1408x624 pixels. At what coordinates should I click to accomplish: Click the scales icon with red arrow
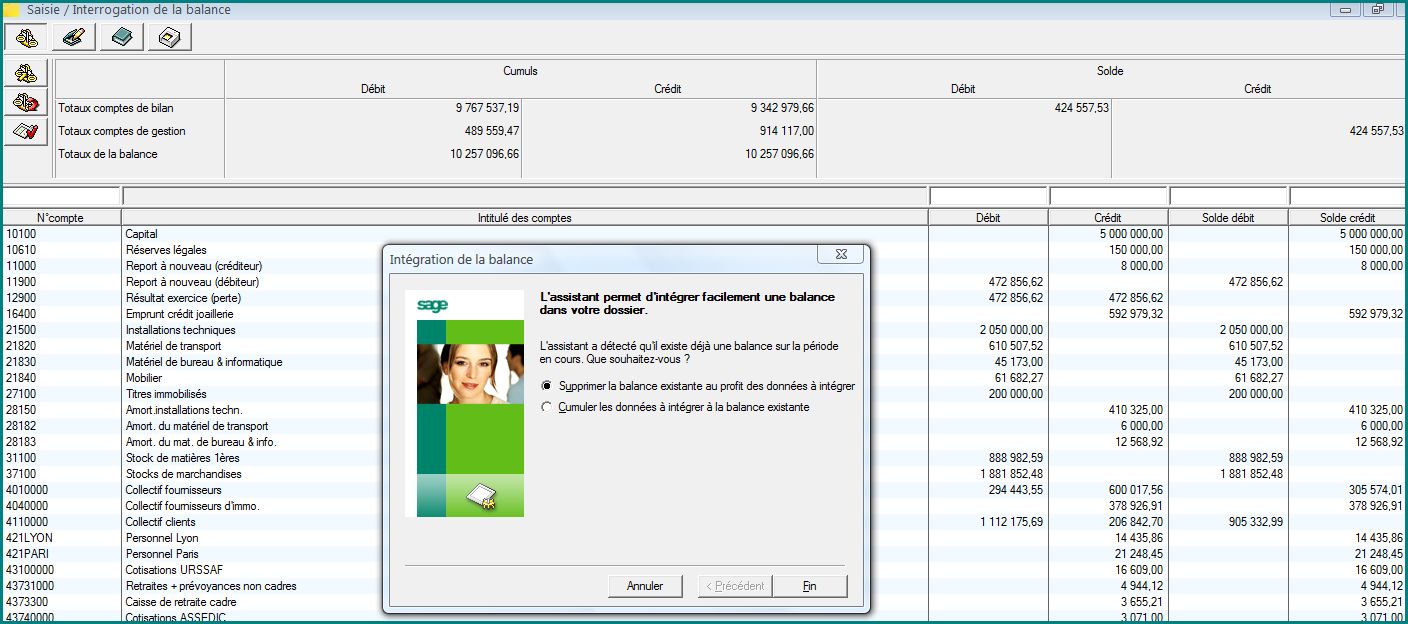click(26, 102)
